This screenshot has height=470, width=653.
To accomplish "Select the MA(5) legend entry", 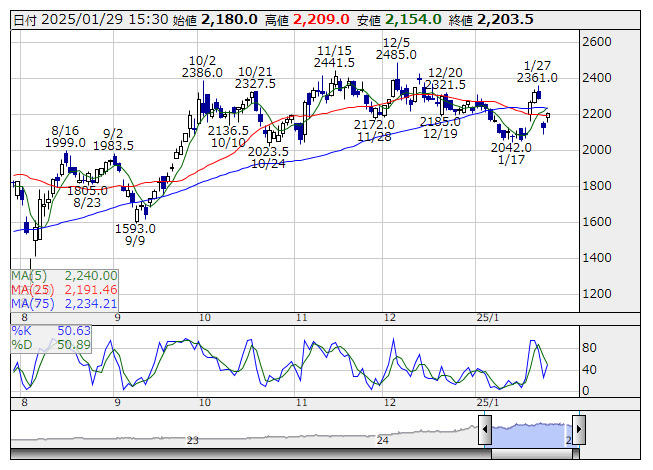I will [x=65, y=275].
